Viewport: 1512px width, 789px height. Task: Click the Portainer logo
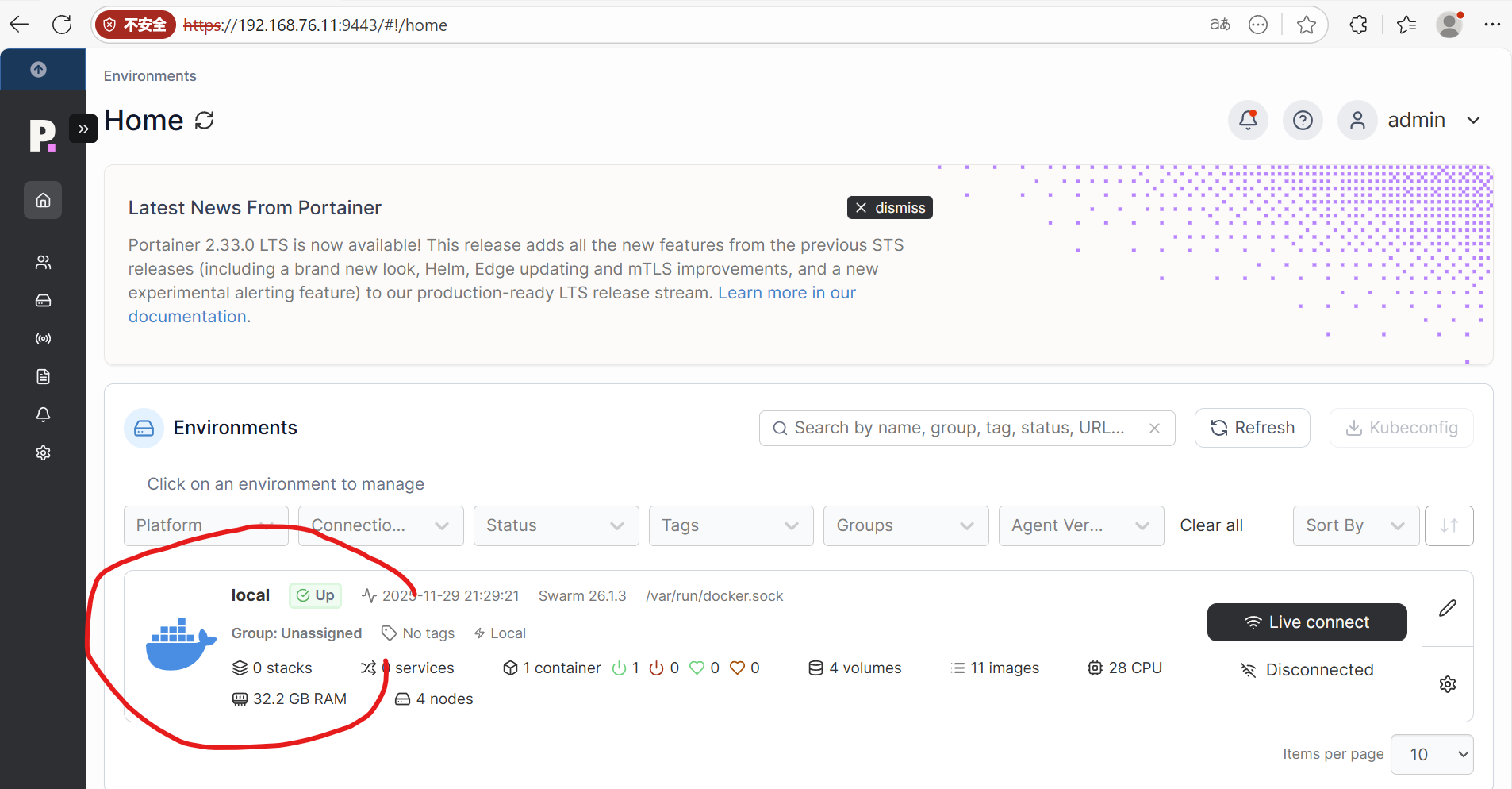pos(42,135)
